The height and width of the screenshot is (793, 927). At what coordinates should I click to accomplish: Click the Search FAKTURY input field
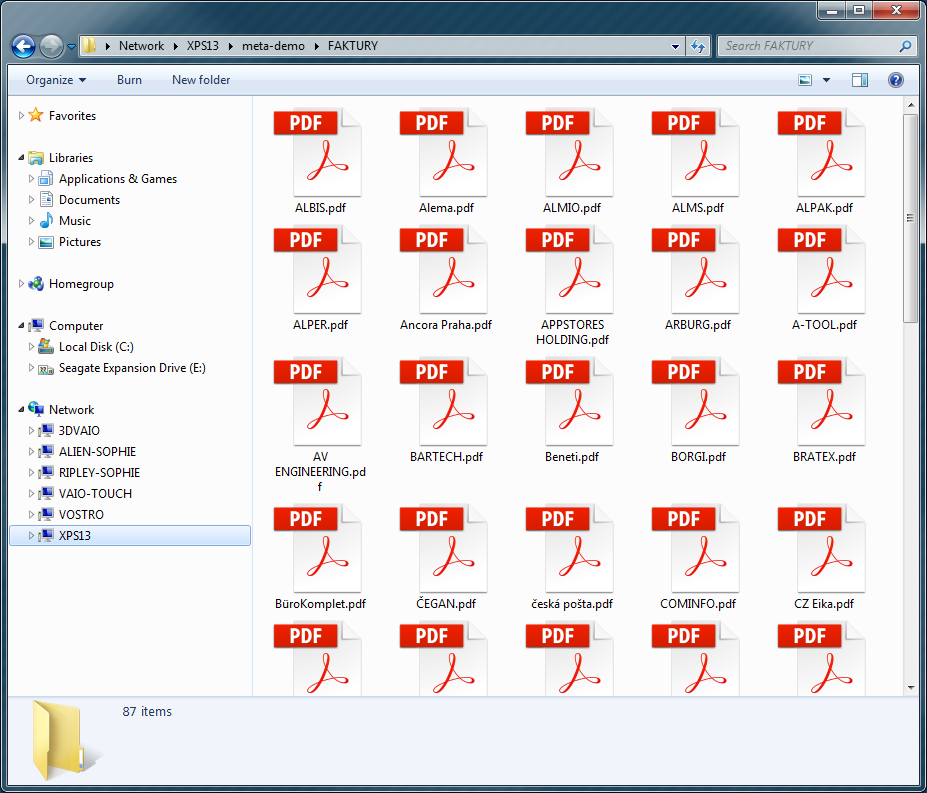point(808,46)
